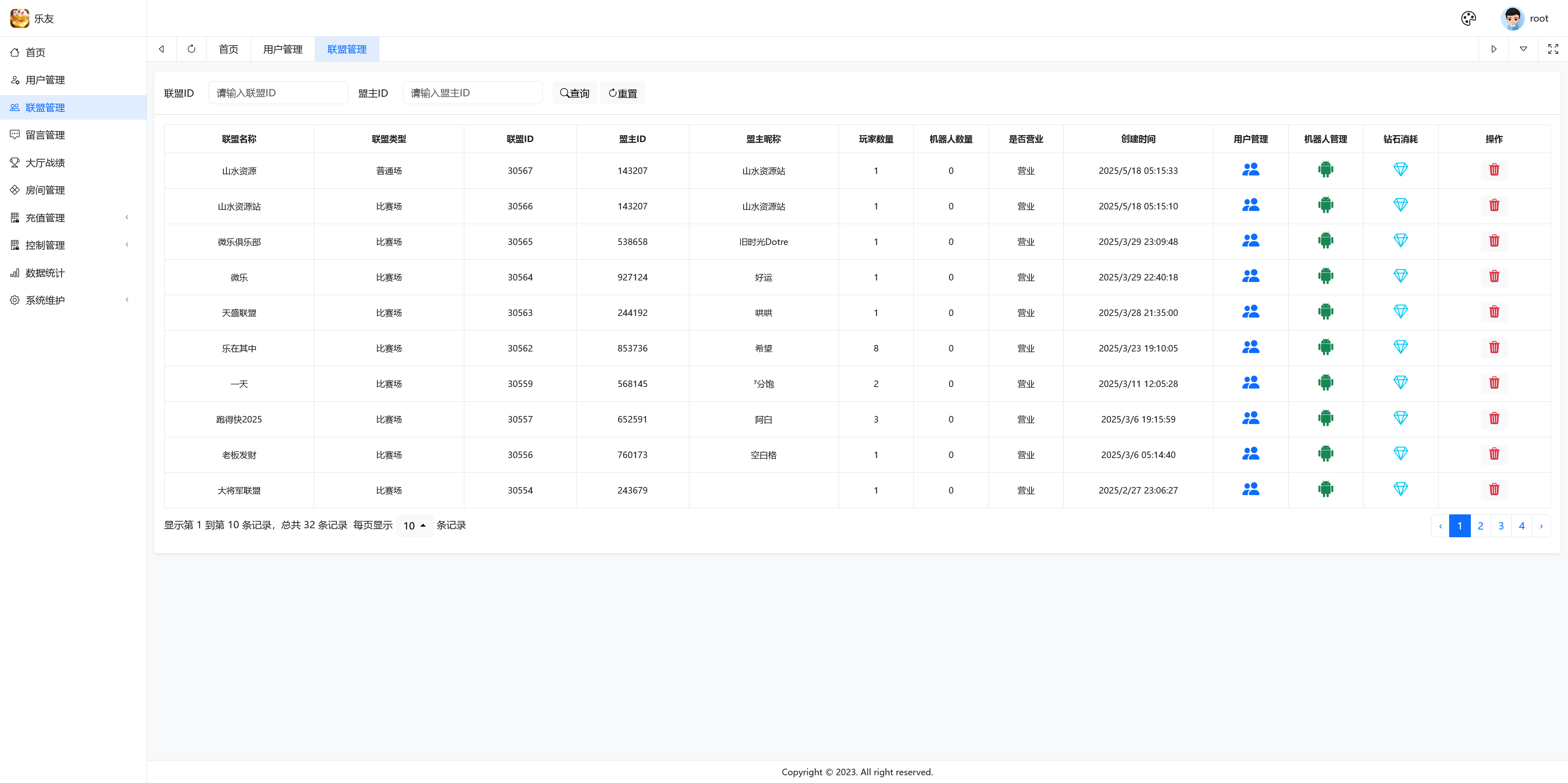This screenshot has width=1568, height=783.
Task: Click the theme palette icon
Action: (x=1468, y=18)
